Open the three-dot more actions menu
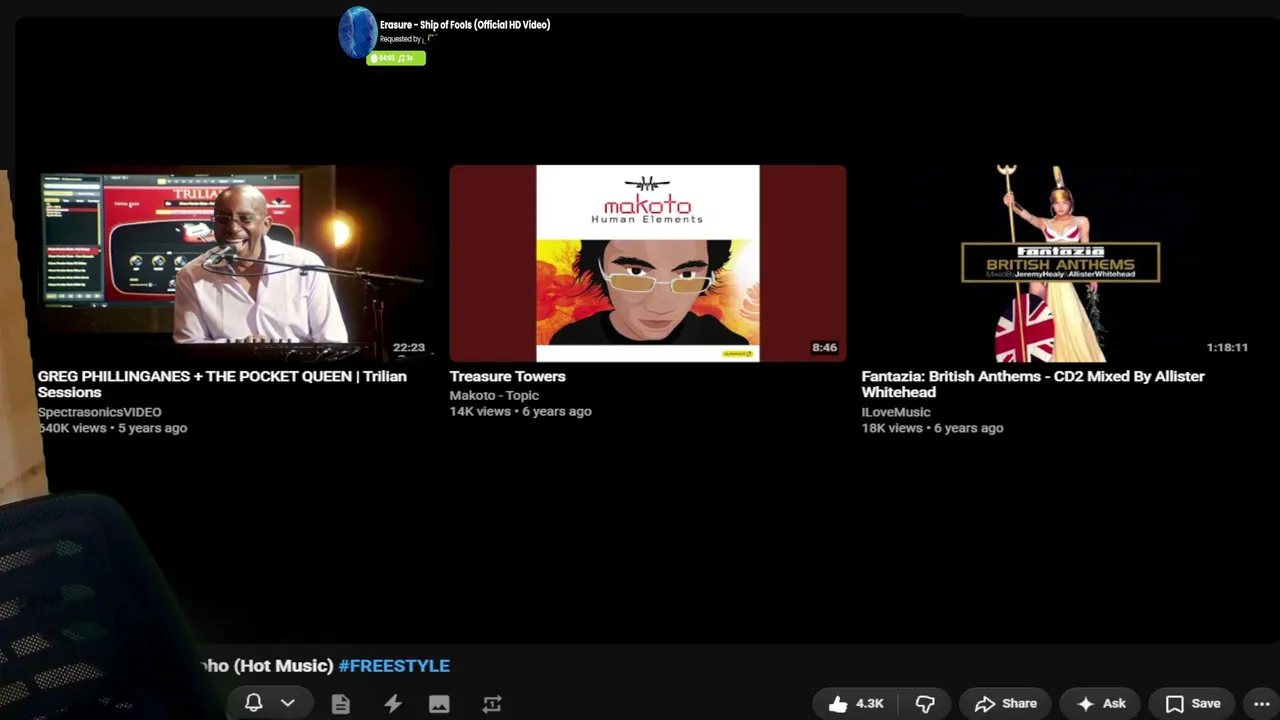This screenshot has width=1280, height=720. pyautogui.click(x=1262, y=704)
